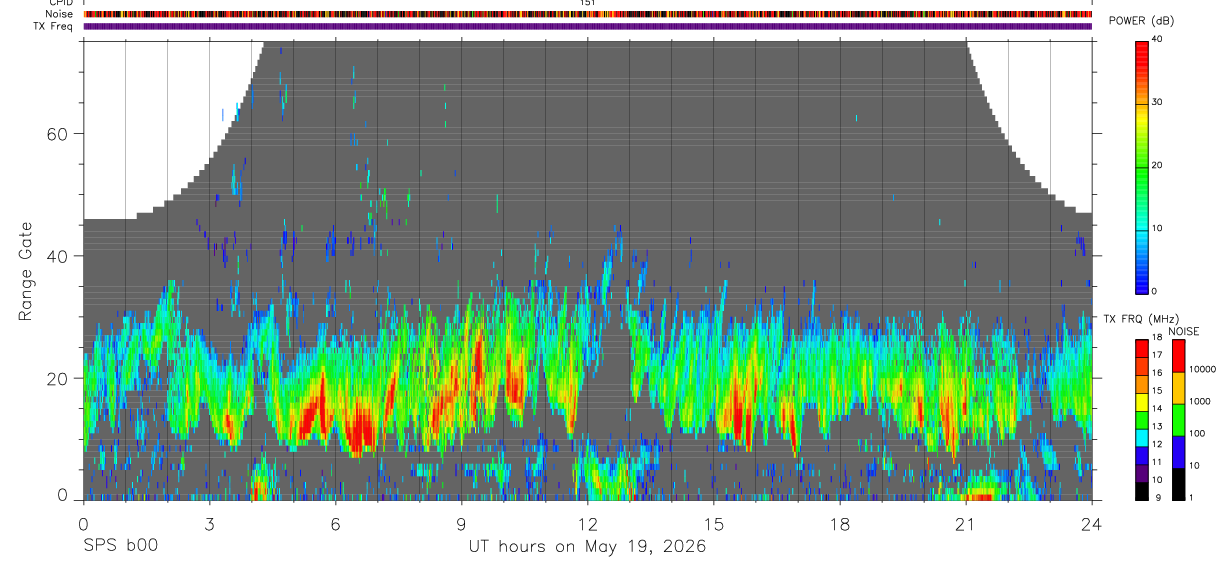Click the 18 label on TX frequency scale
Viewport: 1228px width, 567px height.
click(x=1158, y=340)
